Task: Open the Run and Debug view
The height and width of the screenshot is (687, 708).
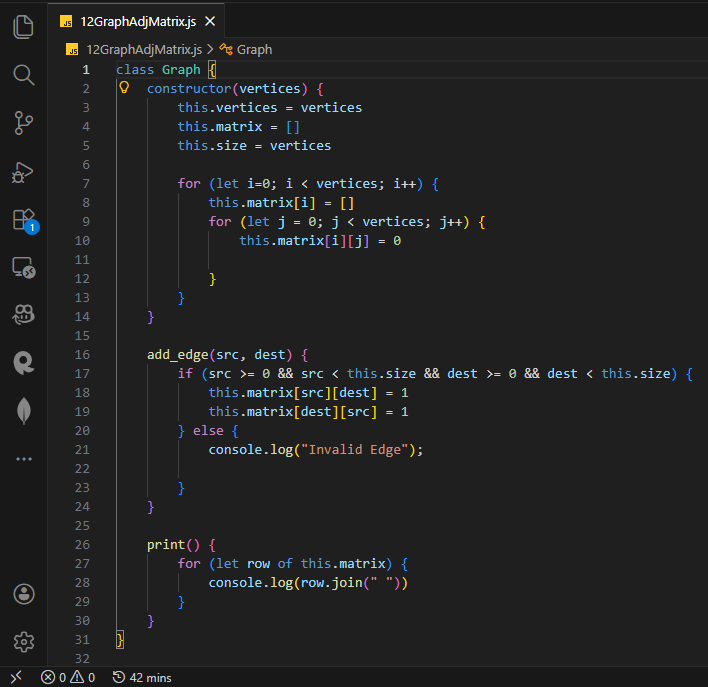Action: tap(23, 172)
